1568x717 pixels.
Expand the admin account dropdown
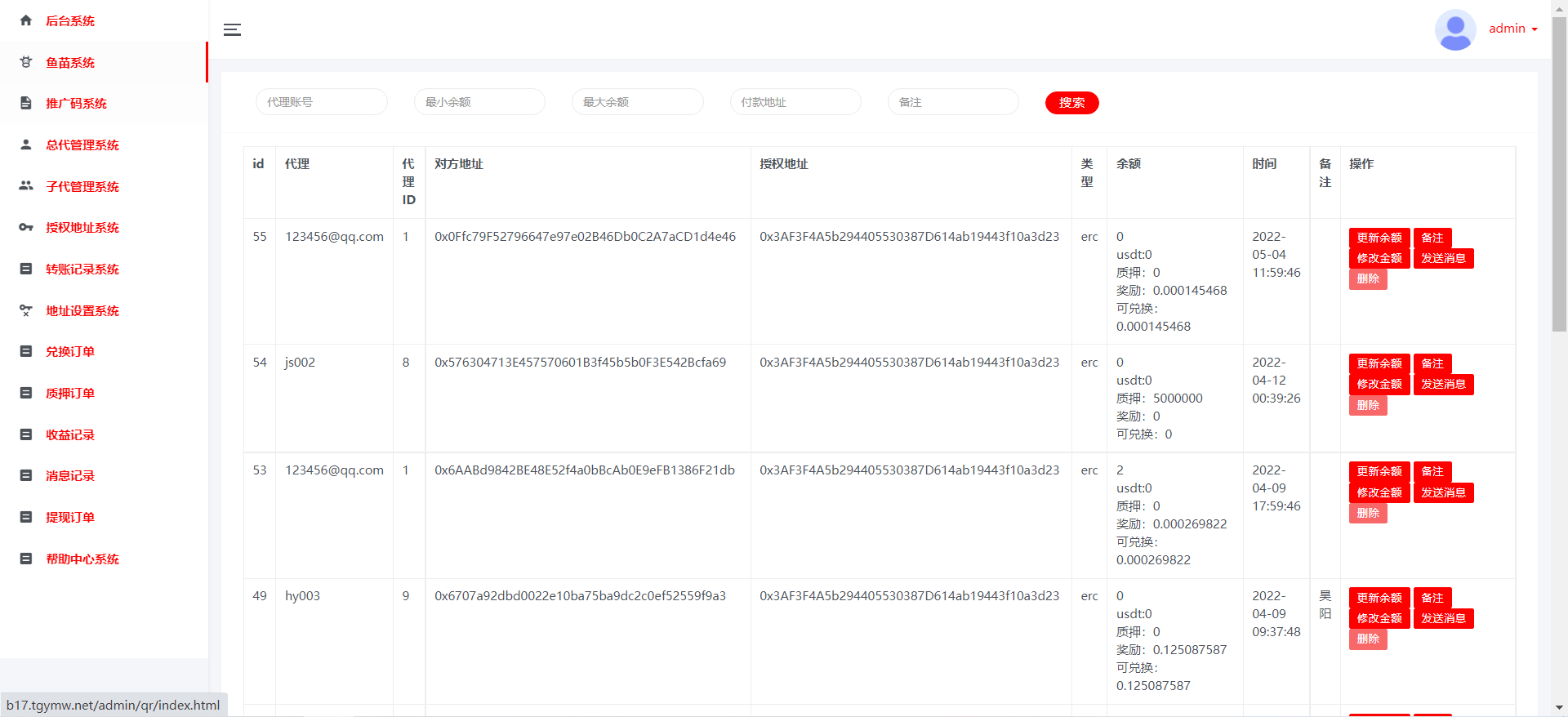[x=1512, y=29]
